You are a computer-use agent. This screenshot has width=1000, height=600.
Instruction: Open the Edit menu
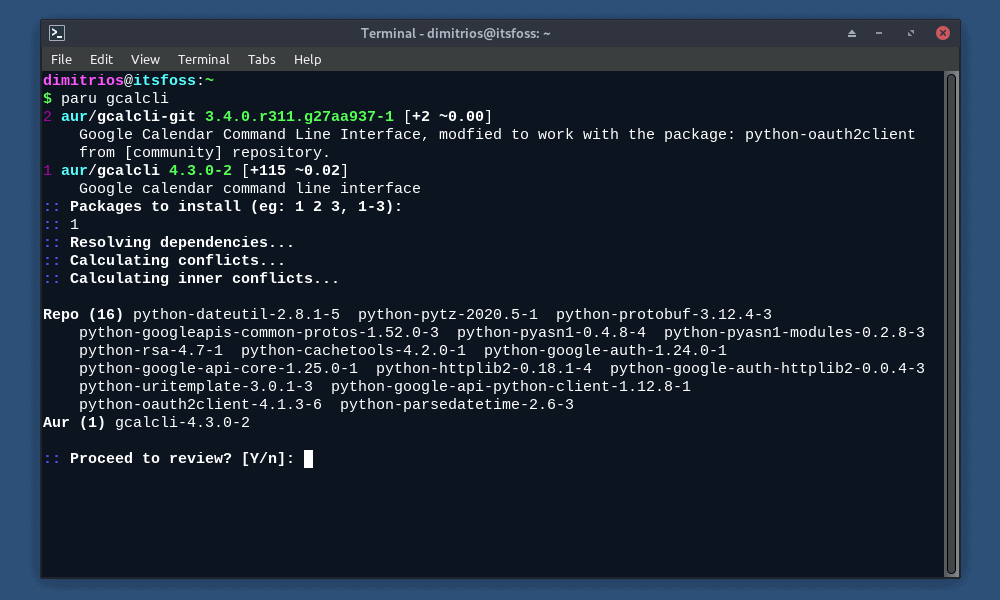pos(101,59)
